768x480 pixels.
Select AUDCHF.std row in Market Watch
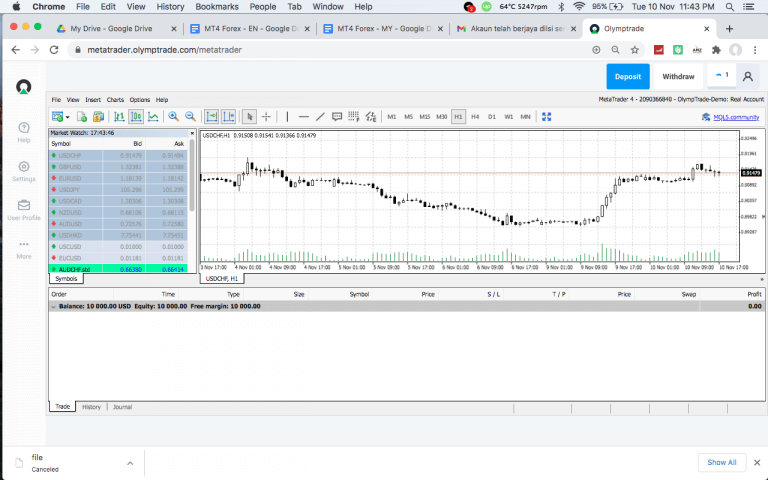[118, 269]
